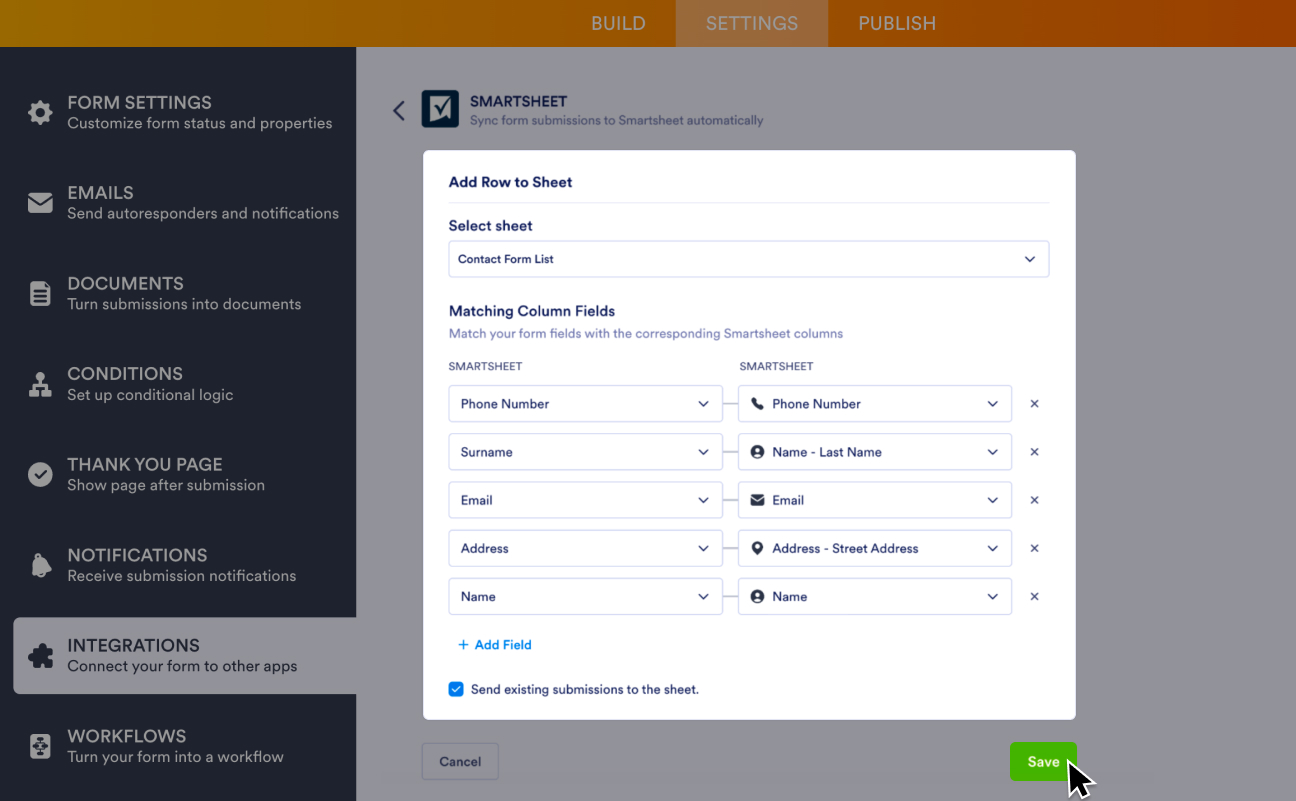Select the Conditions logic icon
The width and height of the screenshot is (1296, 801).
pyautogui.click(x=40, y=384)
